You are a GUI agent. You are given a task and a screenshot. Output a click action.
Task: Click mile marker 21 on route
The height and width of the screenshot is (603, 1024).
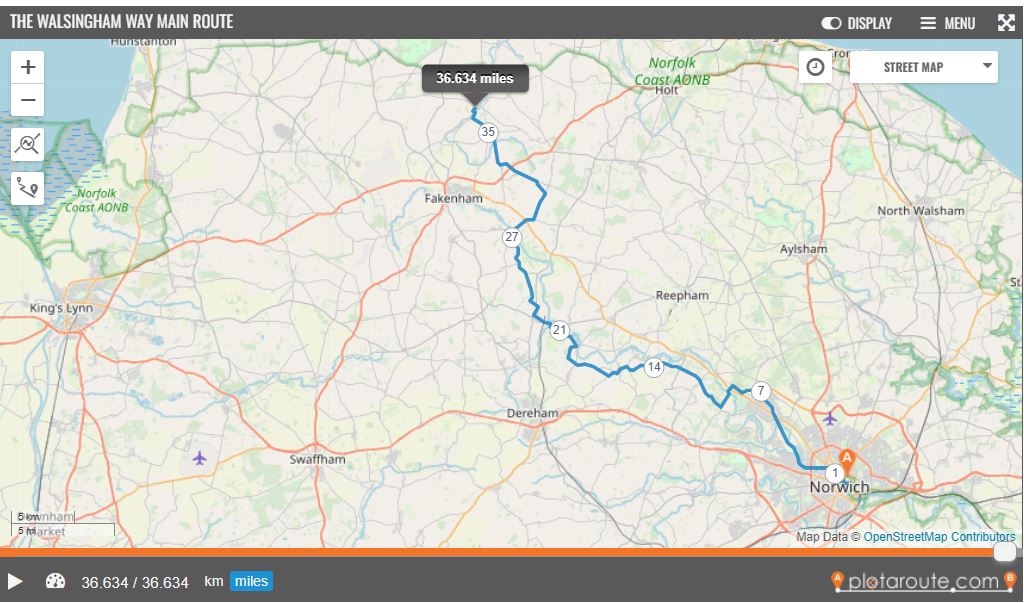coord(559,330)
